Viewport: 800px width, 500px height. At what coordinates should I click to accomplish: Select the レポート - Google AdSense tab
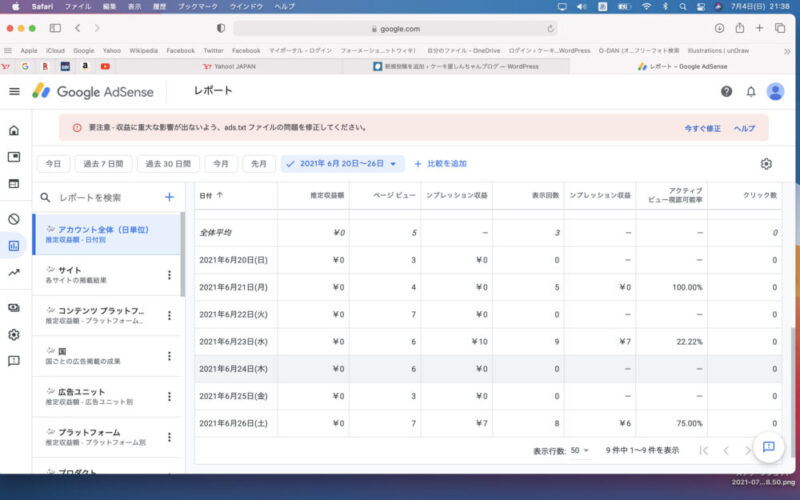(x=682, y=66)
